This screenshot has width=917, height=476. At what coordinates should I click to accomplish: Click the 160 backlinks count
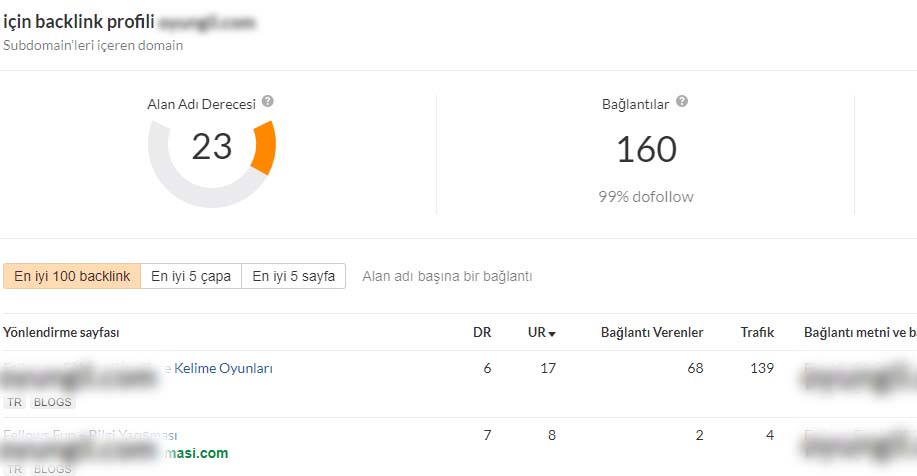[646, 149]
